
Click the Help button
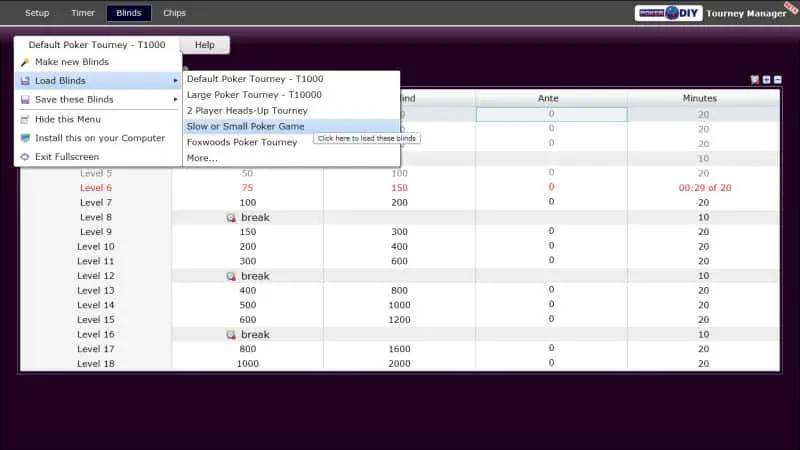pyautogui.click(x=205, y=45)
